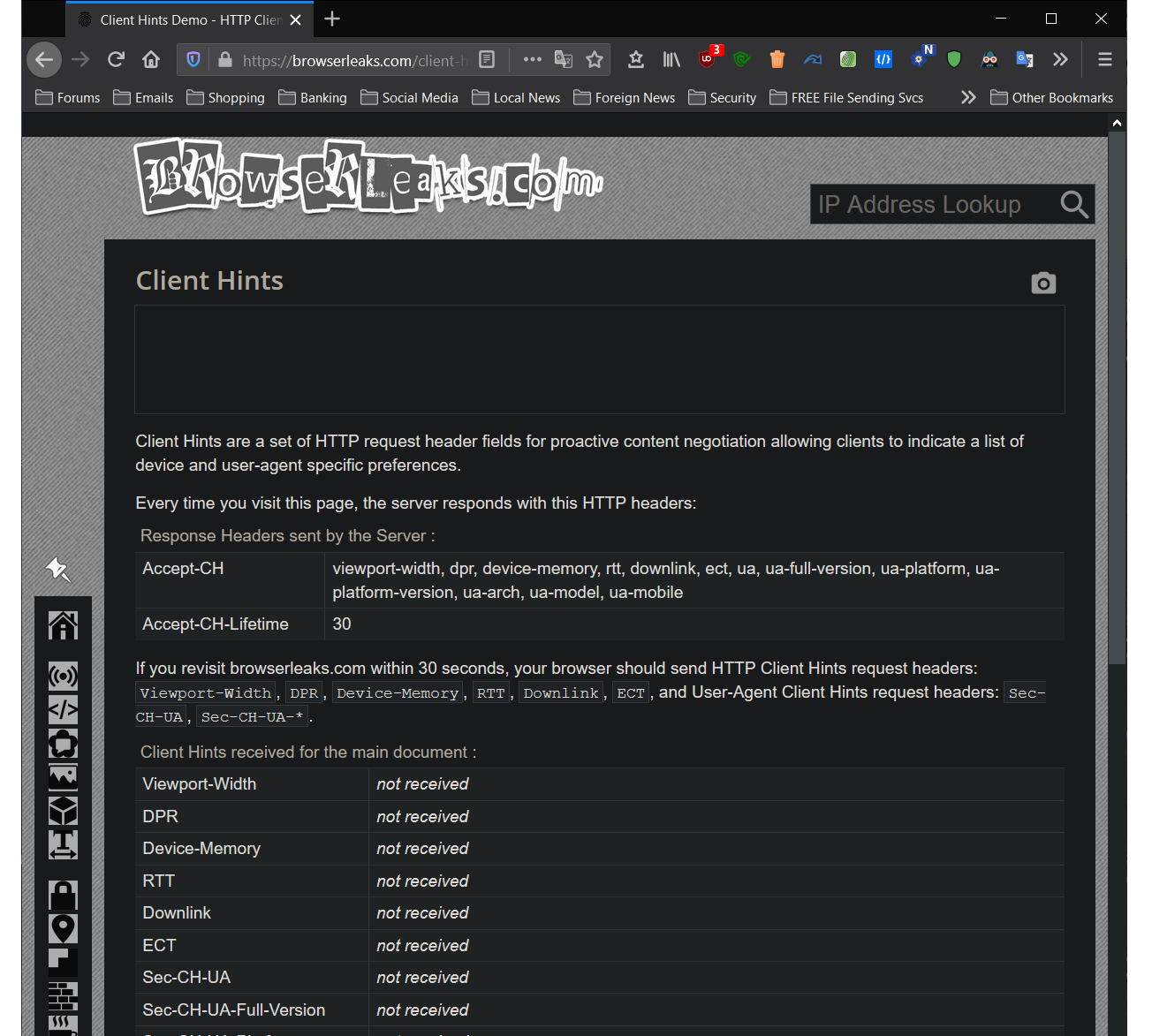This screenshot has height=1036, width=1152.
Task: Open the WebGL cube sidebar icon
Action: (63, 811)
